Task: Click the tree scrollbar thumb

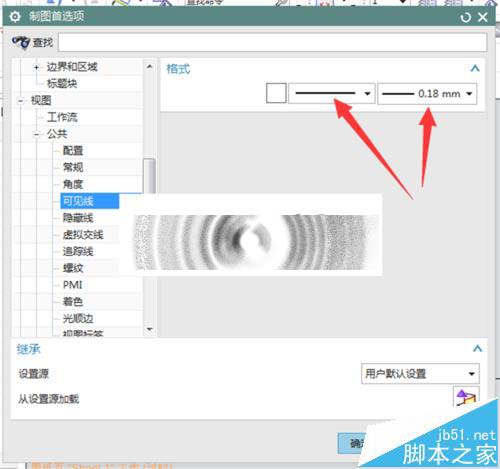Action: (x=149, y=176)
